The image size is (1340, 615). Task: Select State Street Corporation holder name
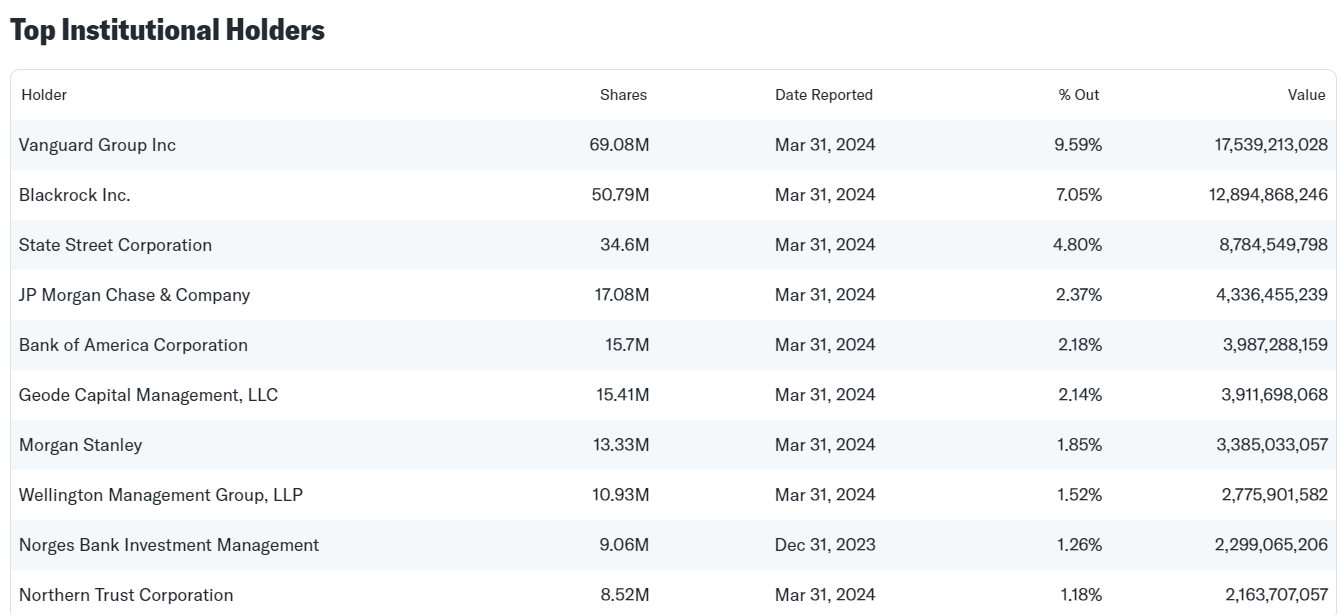[x=115, y=245]
